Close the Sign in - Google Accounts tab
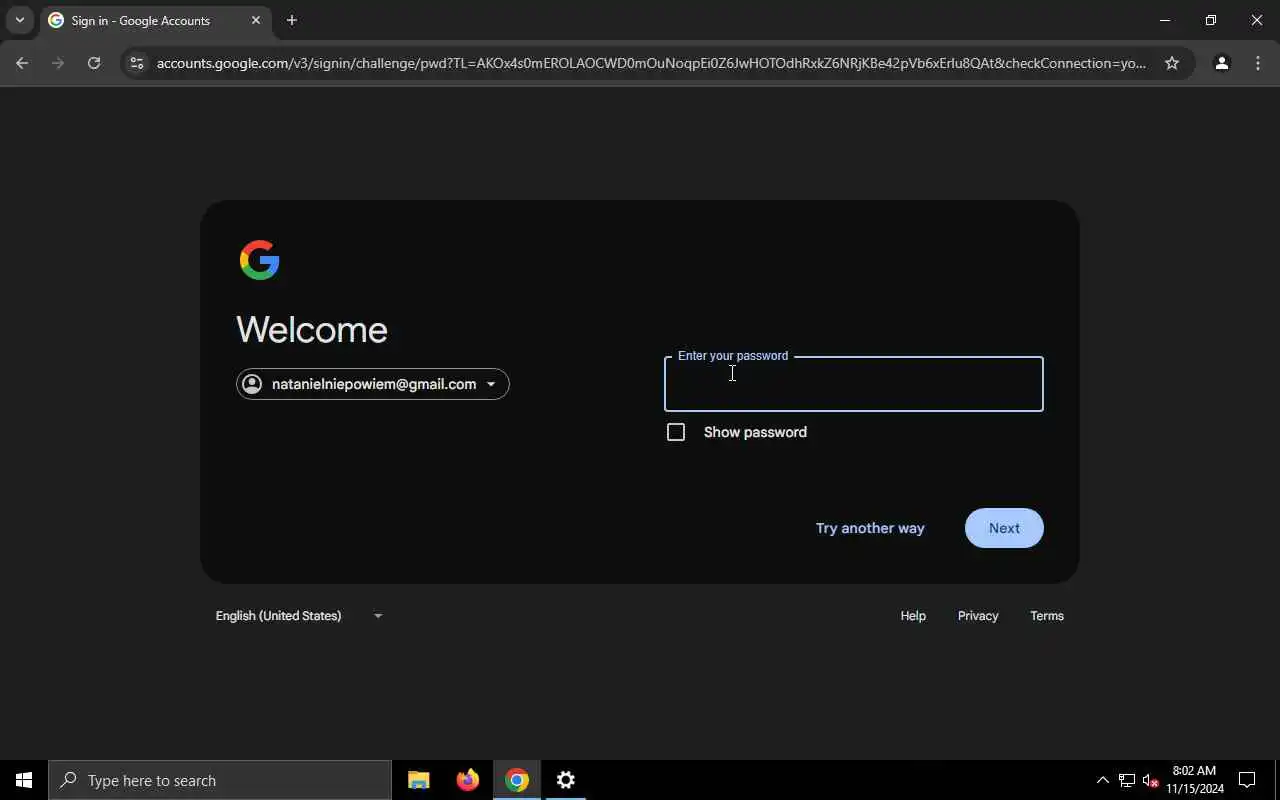This screenshot has height=800, width=1280. coord(256,20)
